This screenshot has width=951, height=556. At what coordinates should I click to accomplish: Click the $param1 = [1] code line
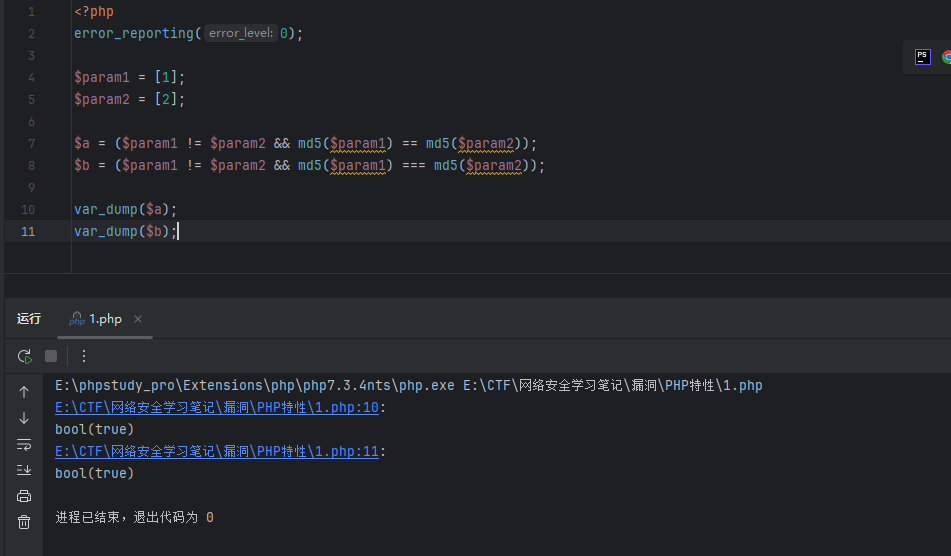(x=130, y=77)
